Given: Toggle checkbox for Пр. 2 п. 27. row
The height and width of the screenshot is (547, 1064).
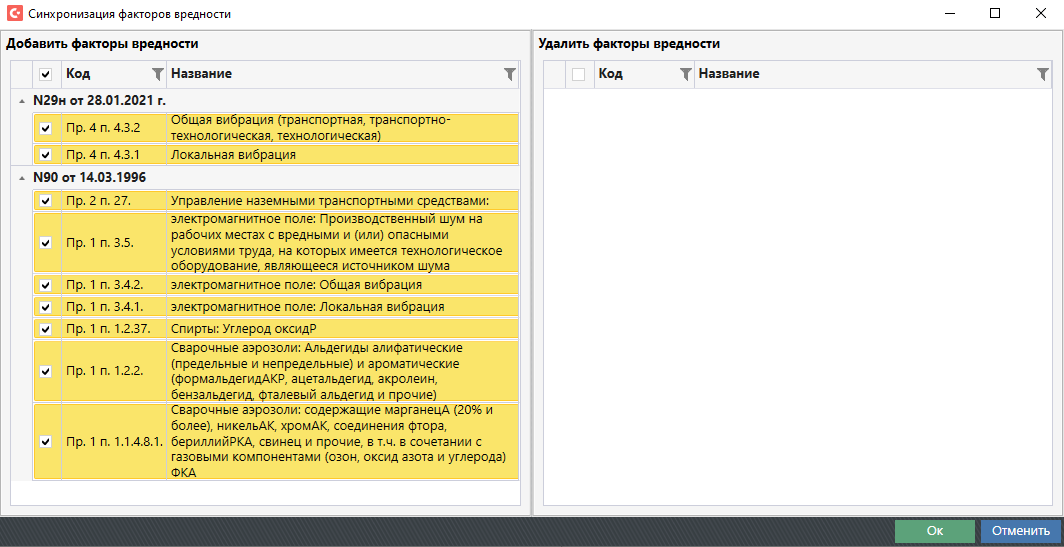Looking at the screenshot, I should point(45,201).
